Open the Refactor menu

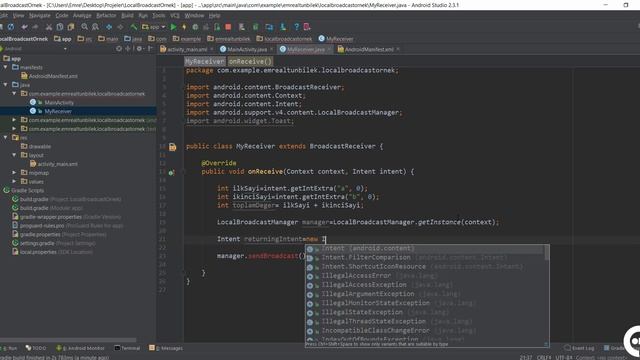click(x=106, y=16)
